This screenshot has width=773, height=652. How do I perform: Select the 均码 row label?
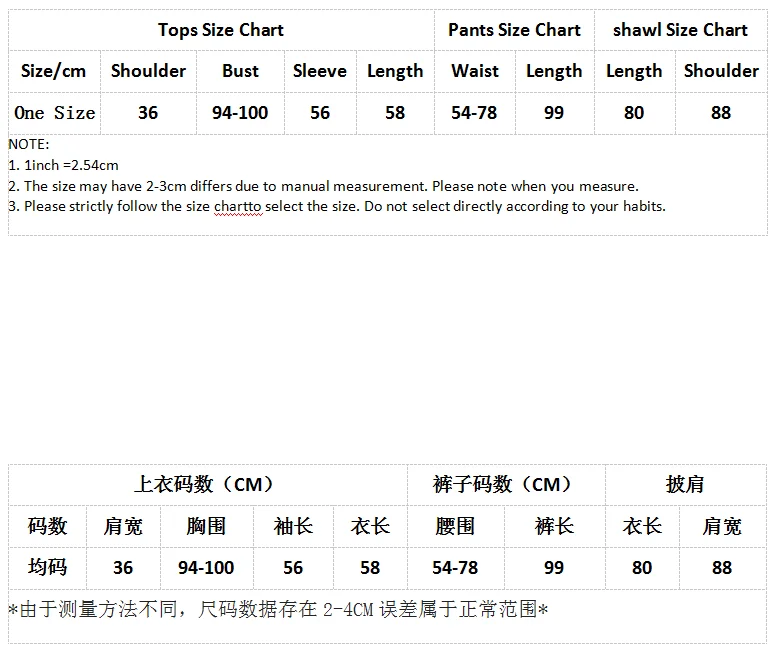pyautogui.click(x=47, y=567)
